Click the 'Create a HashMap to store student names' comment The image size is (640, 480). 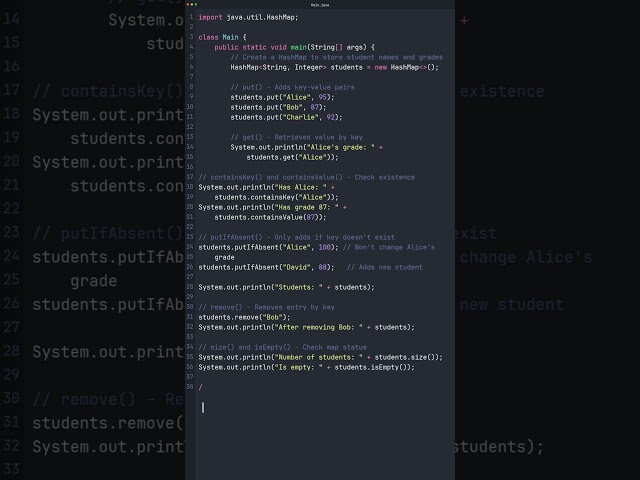[336, 57]
